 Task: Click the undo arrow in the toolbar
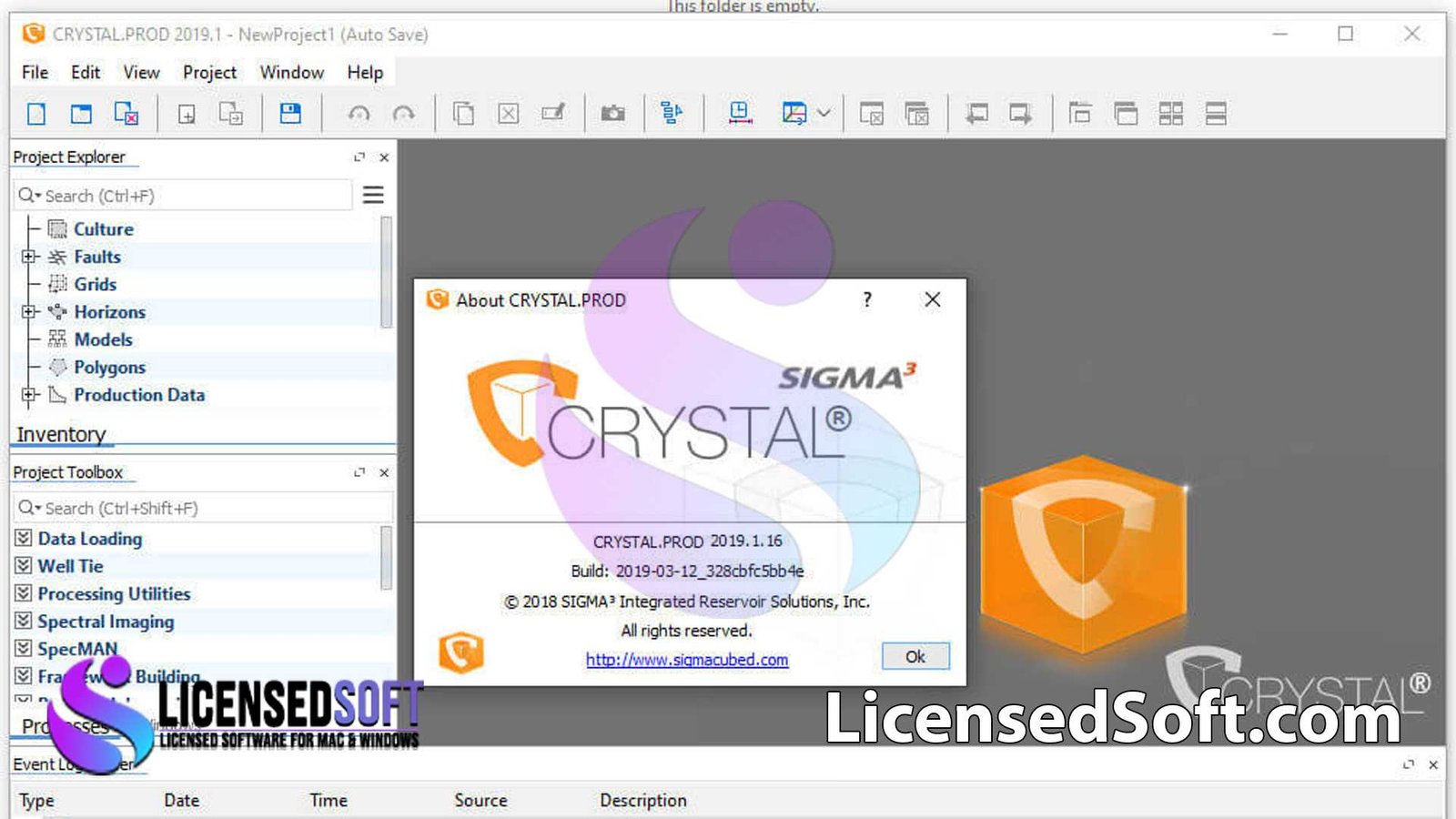tap(359, 114)
